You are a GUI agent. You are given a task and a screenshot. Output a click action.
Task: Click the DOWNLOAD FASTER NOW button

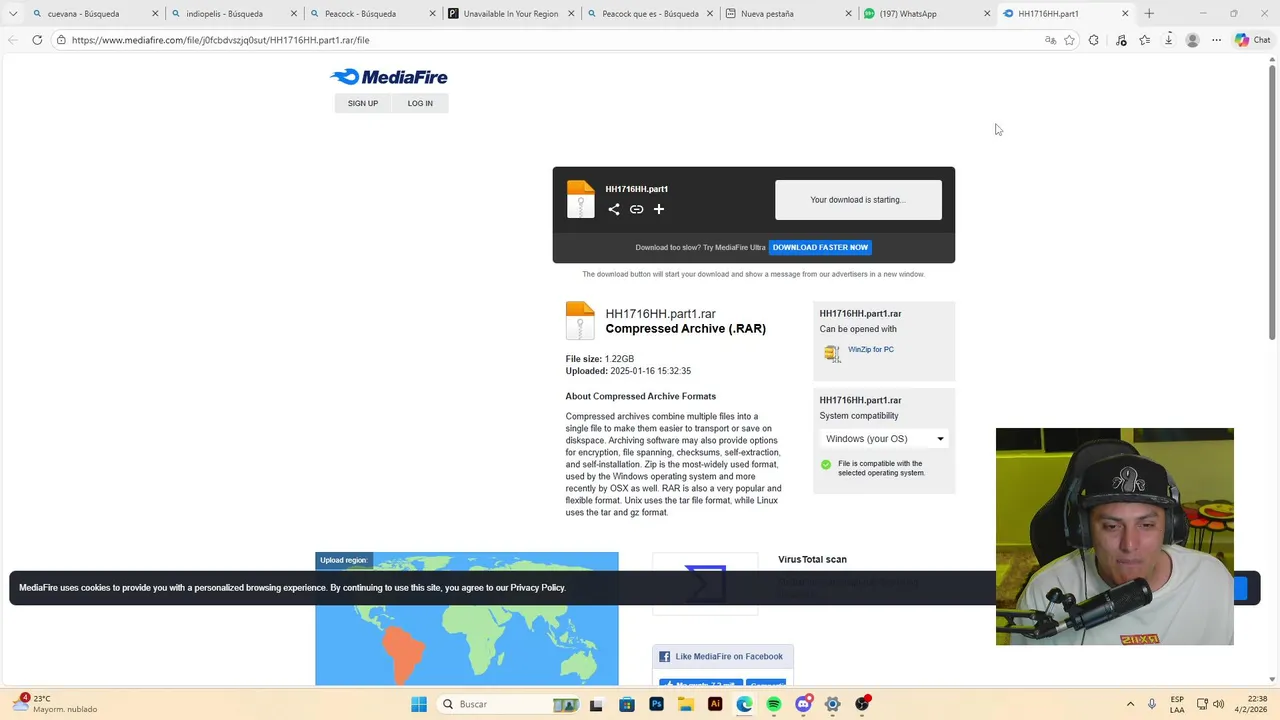click(820, 247)
